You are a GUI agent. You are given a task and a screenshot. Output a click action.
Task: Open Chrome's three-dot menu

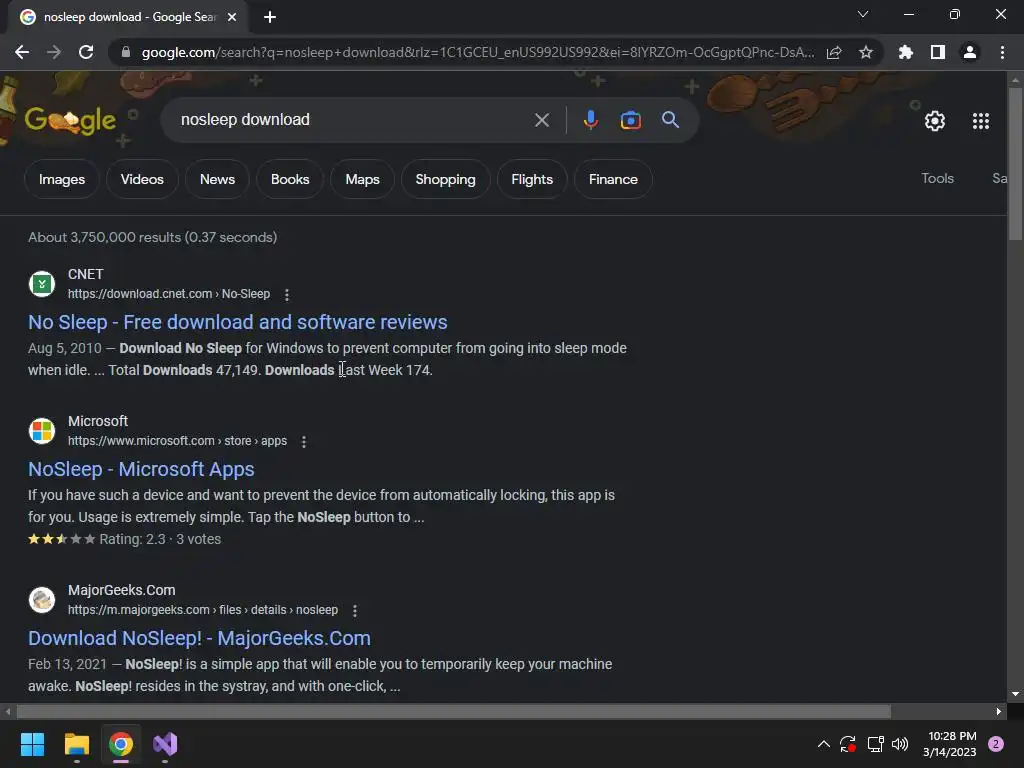1002,52
